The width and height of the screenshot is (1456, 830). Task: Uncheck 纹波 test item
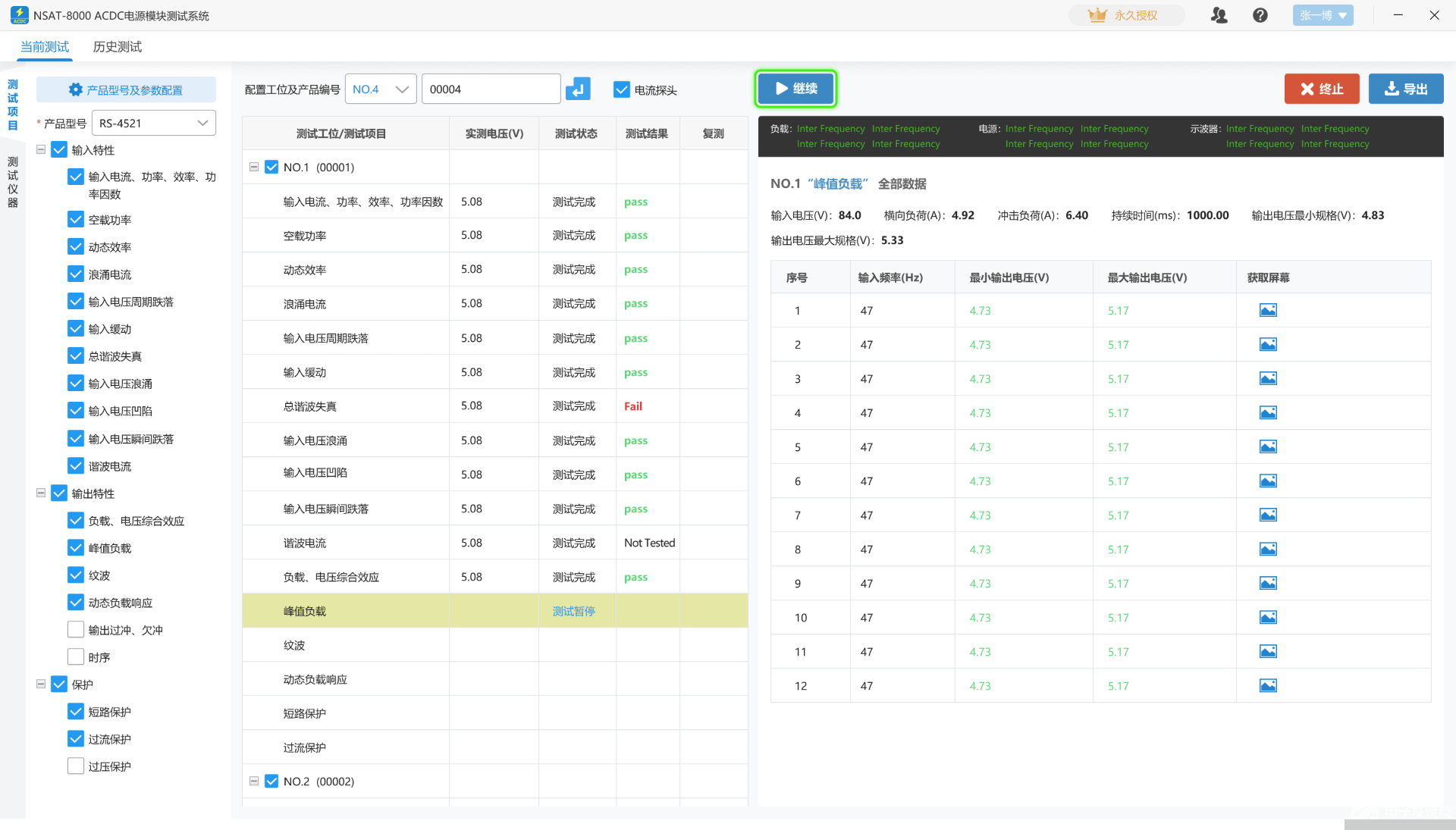pos(76,575)
